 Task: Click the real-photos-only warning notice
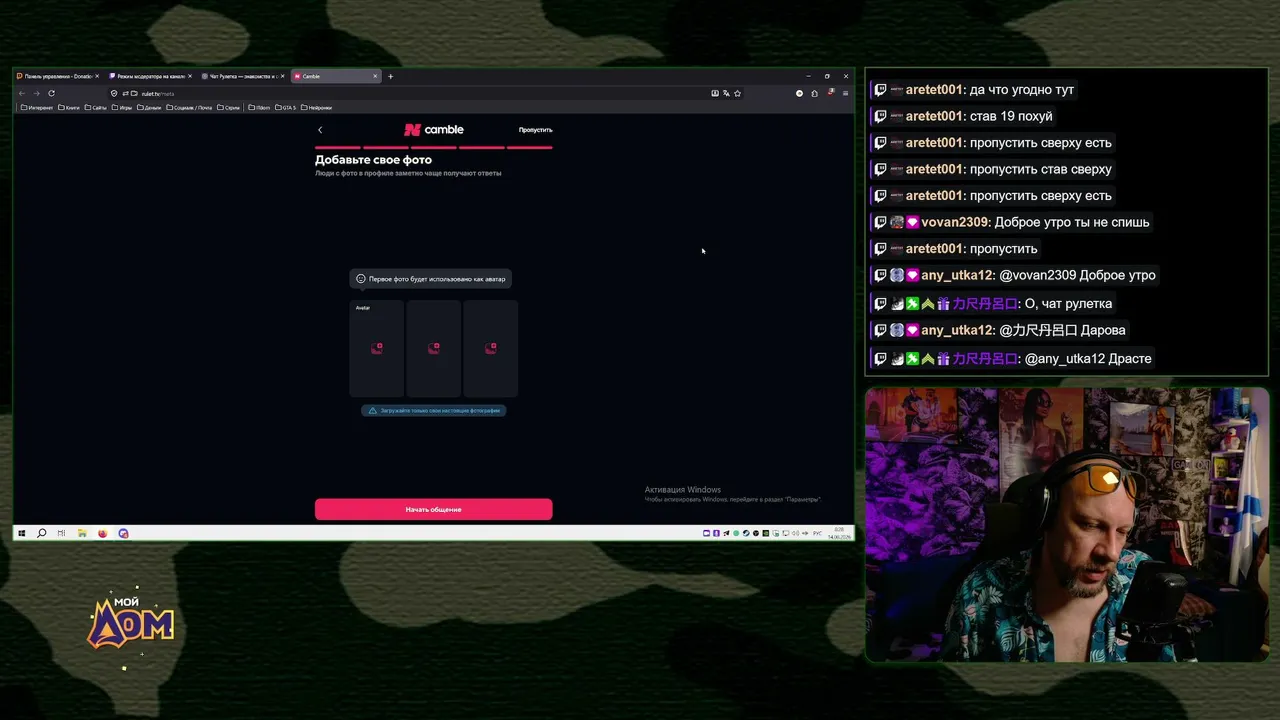click(433, 410)
